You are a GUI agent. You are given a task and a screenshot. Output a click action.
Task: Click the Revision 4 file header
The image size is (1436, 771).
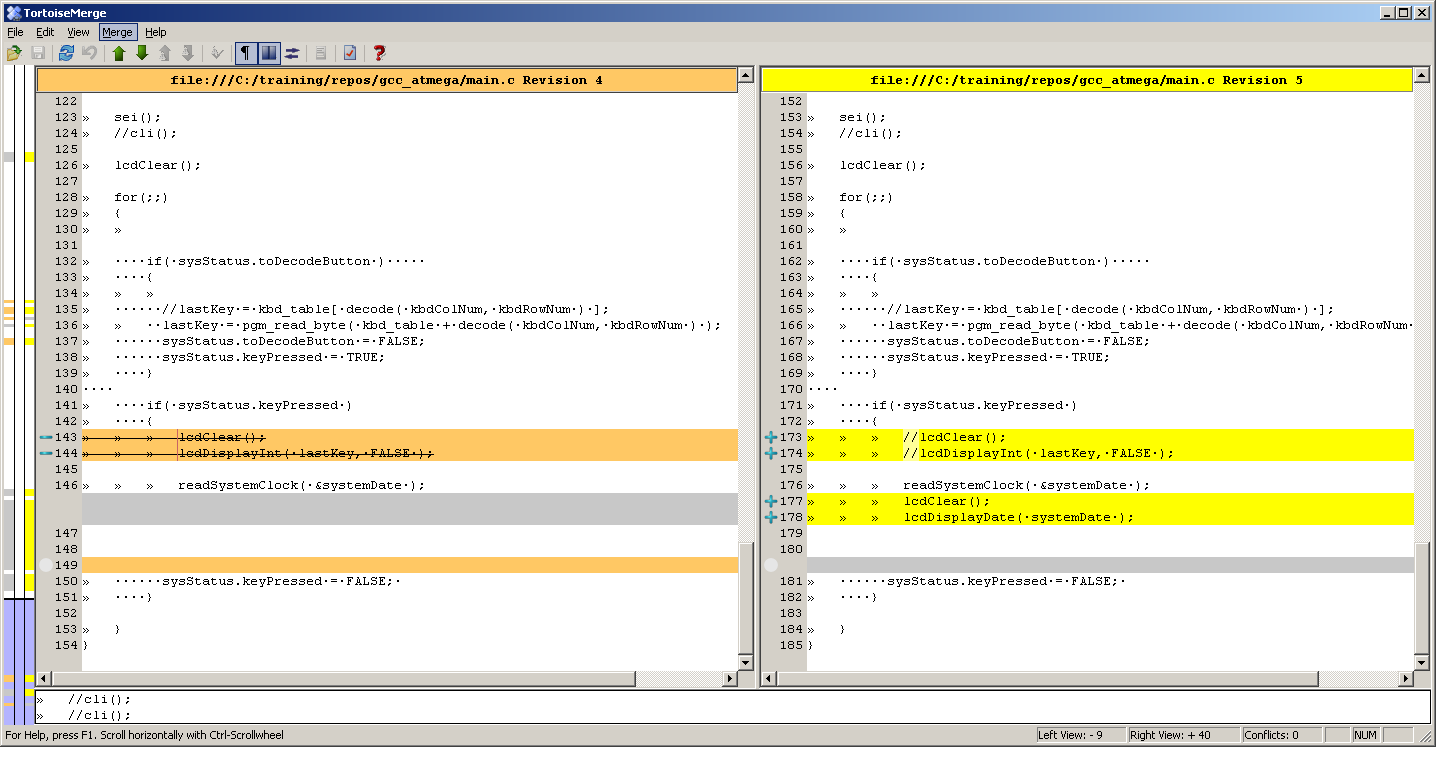(x=386, y=80)
